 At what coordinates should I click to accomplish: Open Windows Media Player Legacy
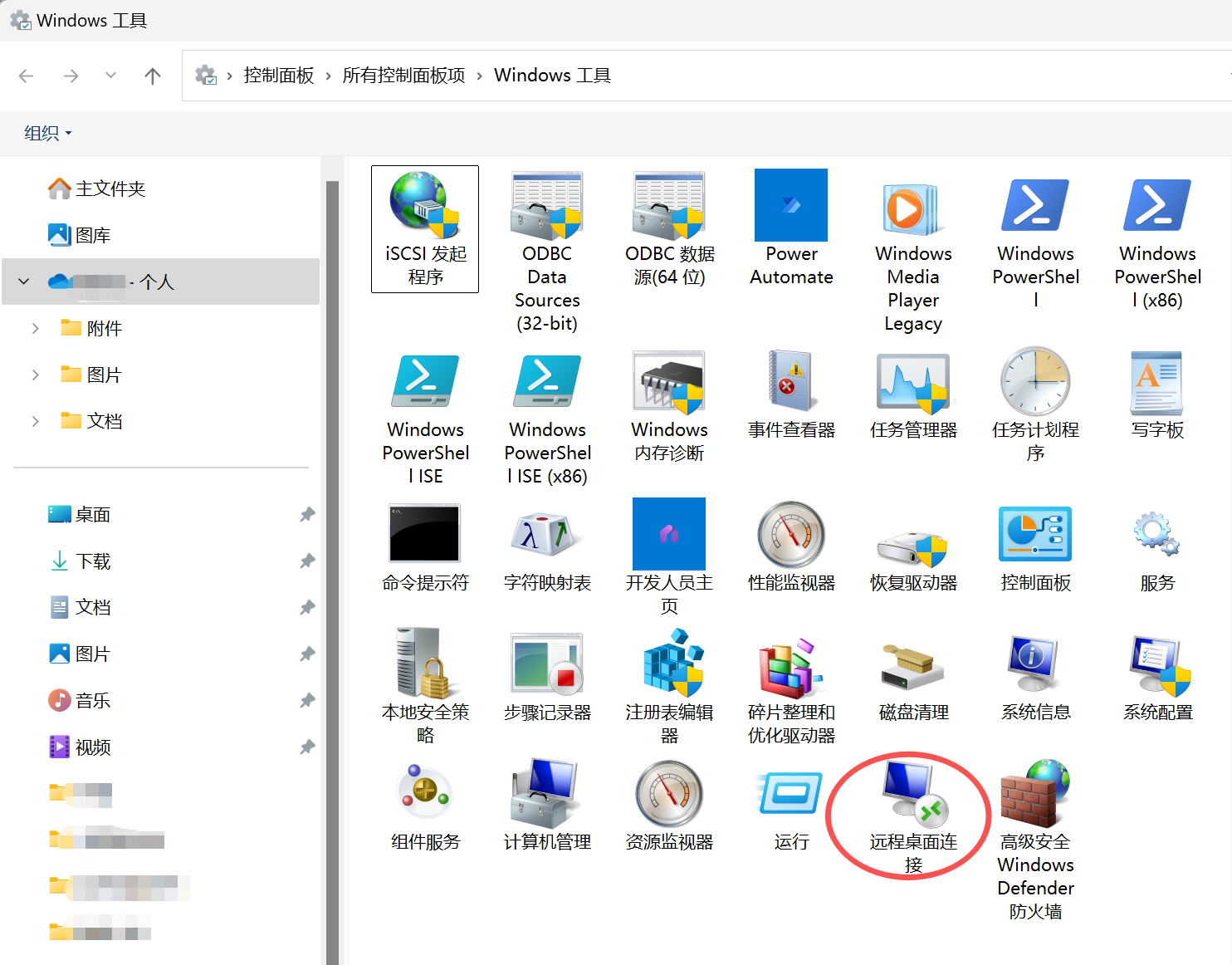point(913,252)
